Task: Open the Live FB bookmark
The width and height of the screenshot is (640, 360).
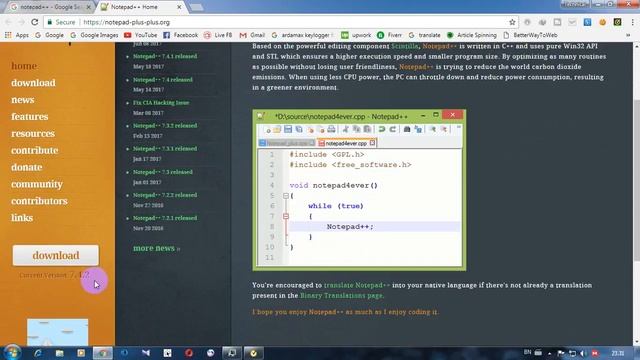Action: coord(218,35)
